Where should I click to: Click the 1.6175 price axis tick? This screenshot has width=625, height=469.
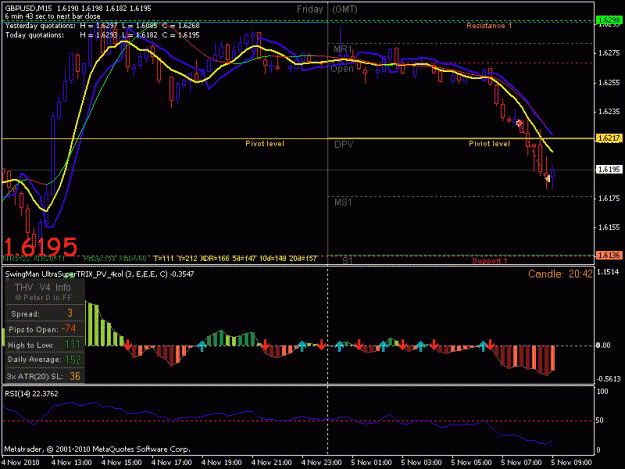[x=608, y=198]
